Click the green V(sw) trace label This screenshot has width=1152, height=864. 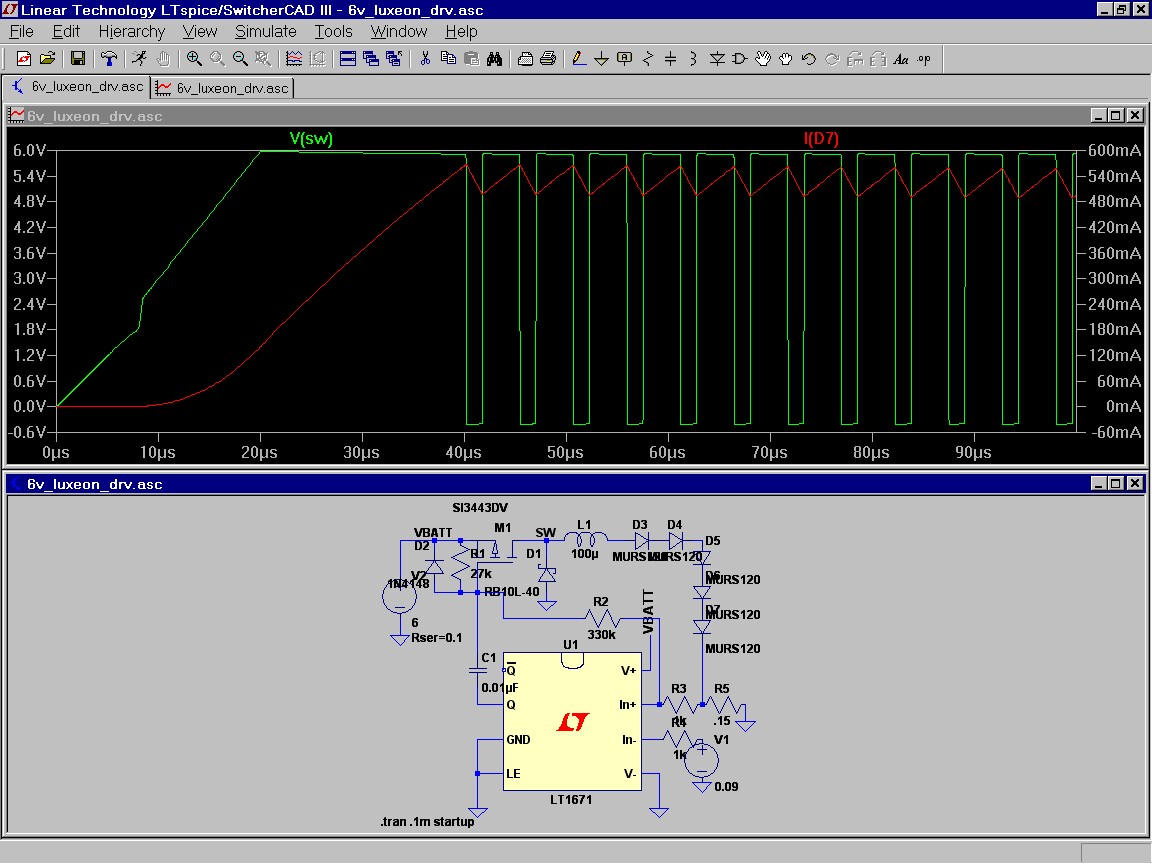point(311,138)
